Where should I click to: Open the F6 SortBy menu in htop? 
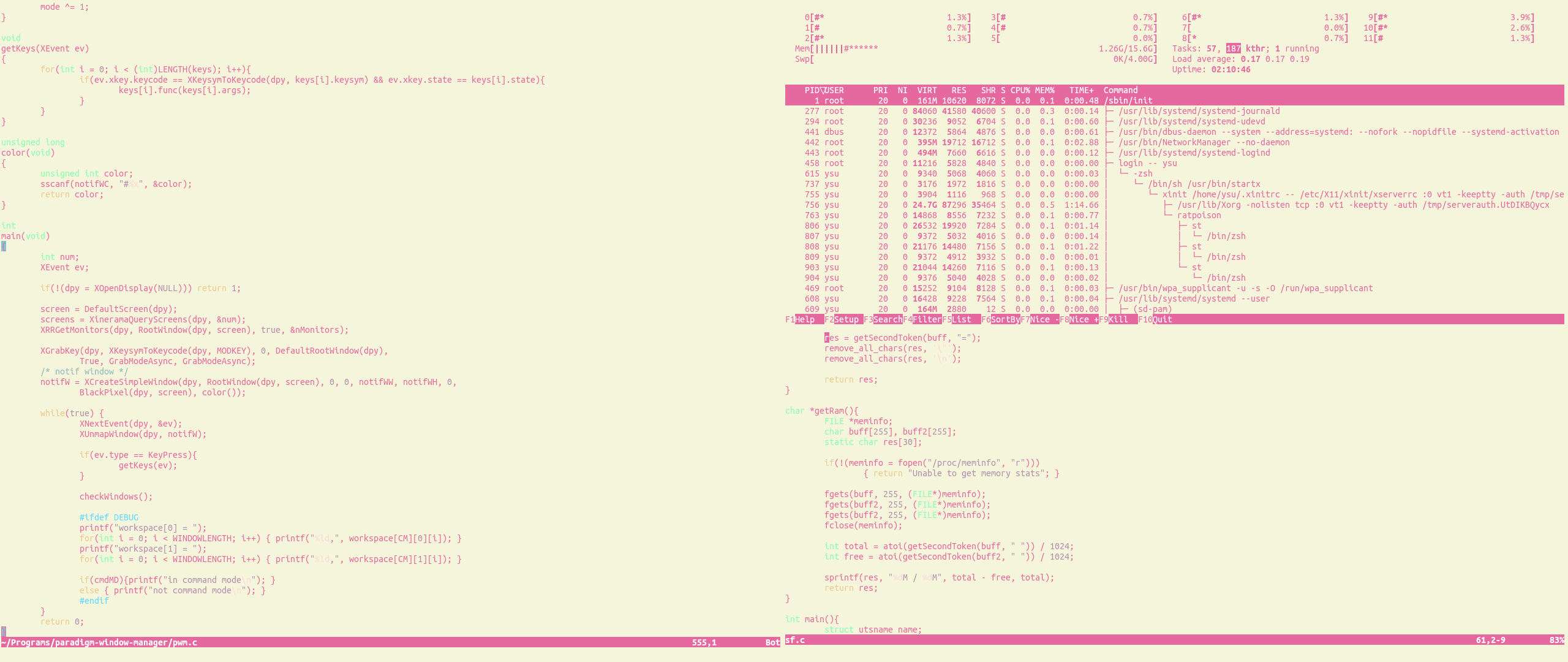point(1000,319)
